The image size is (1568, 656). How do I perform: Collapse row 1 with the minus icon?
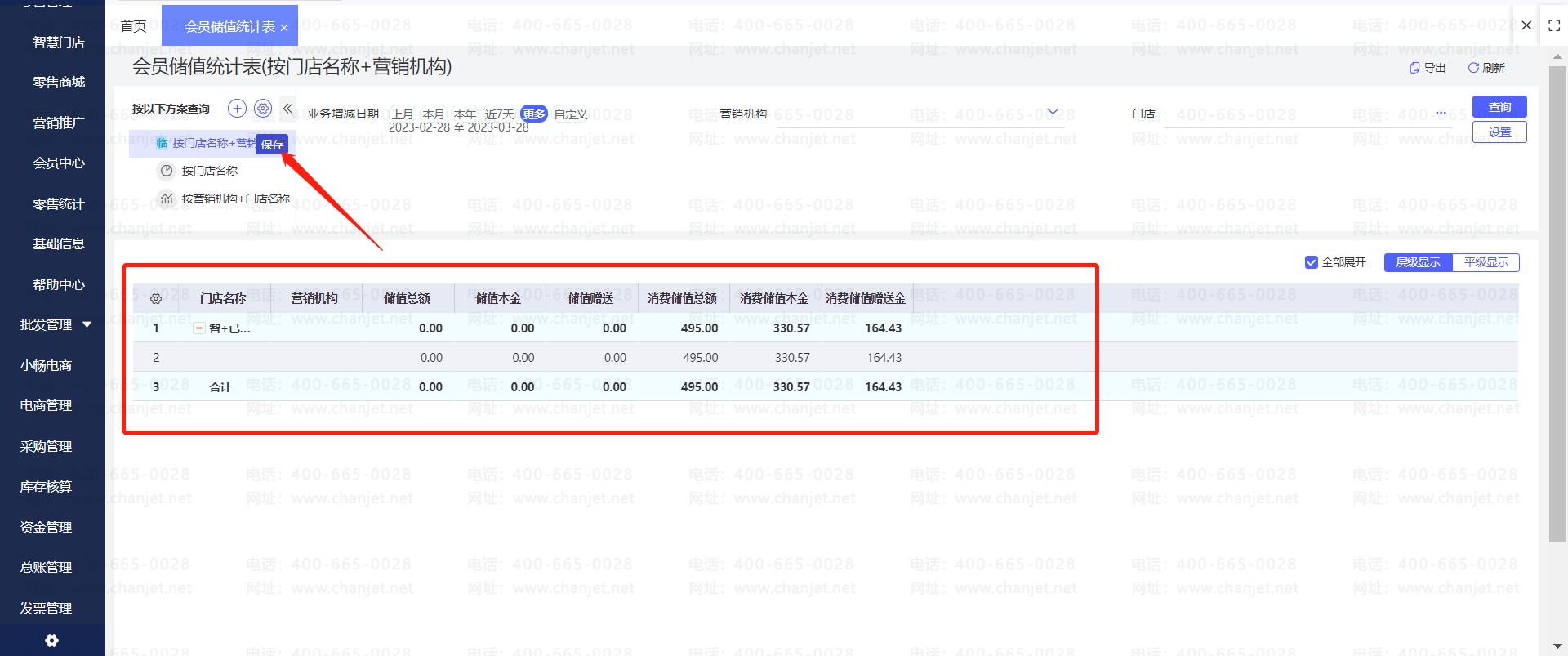click(198, 328)
